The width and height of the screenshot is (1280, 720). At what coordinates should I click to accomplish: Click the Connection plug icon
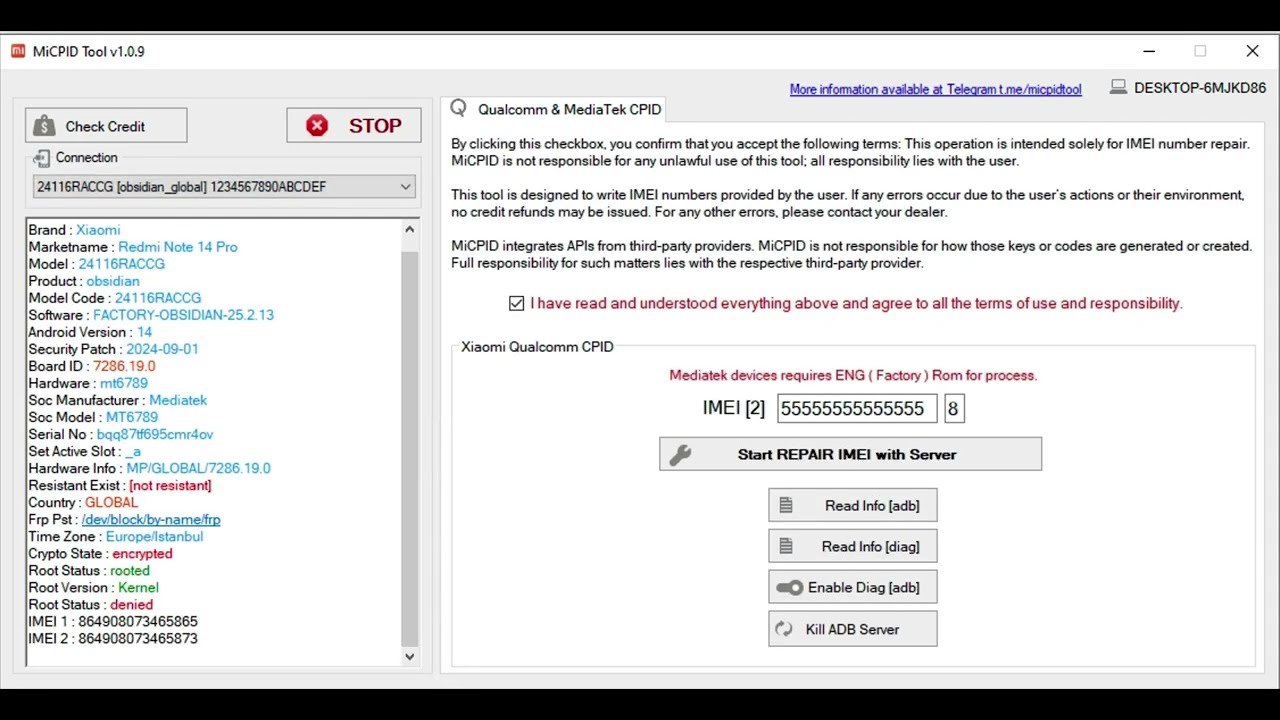click(x=41, y=158)
